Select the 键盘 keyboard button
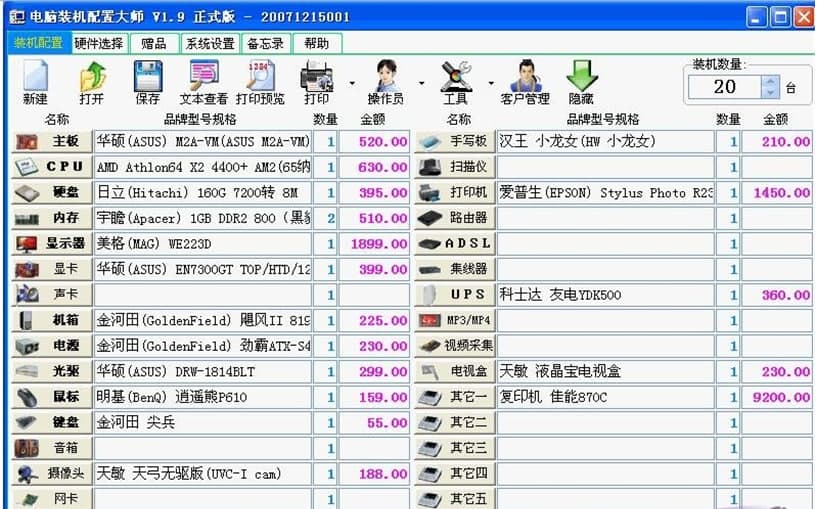823x509 pixels. click(51, 423)
